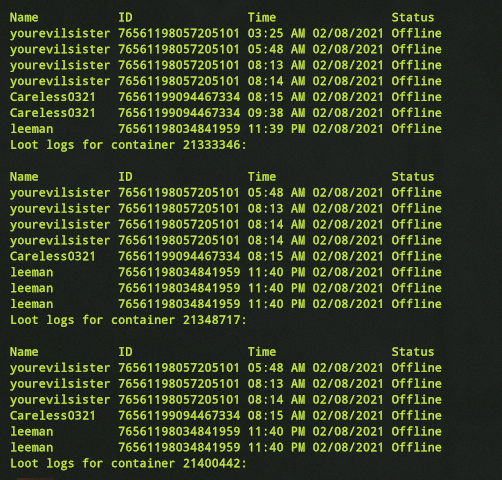Image resolution: width=502 pixels, height=480 pixels.
Task: Click the second table's 'Status' header
Action: pyautogui.click(x=413, y=177)
